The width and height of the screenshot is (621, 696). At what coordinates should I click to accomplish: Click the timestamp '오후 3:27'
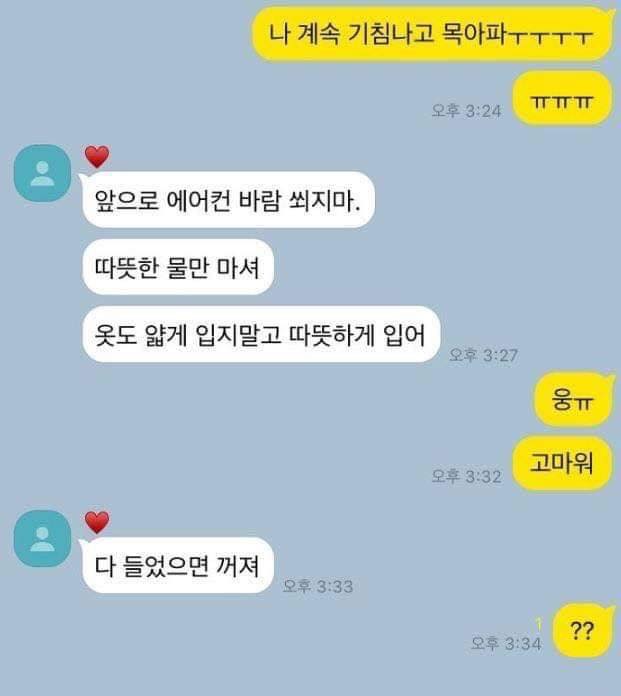pos(483,355)
